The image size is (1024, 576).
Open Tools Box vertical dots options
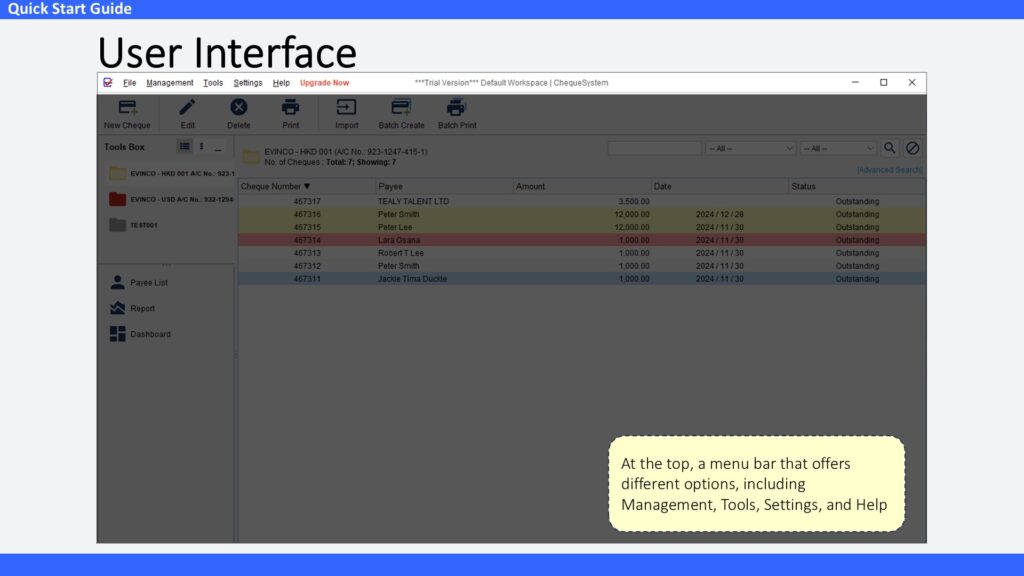pos(201,146)
